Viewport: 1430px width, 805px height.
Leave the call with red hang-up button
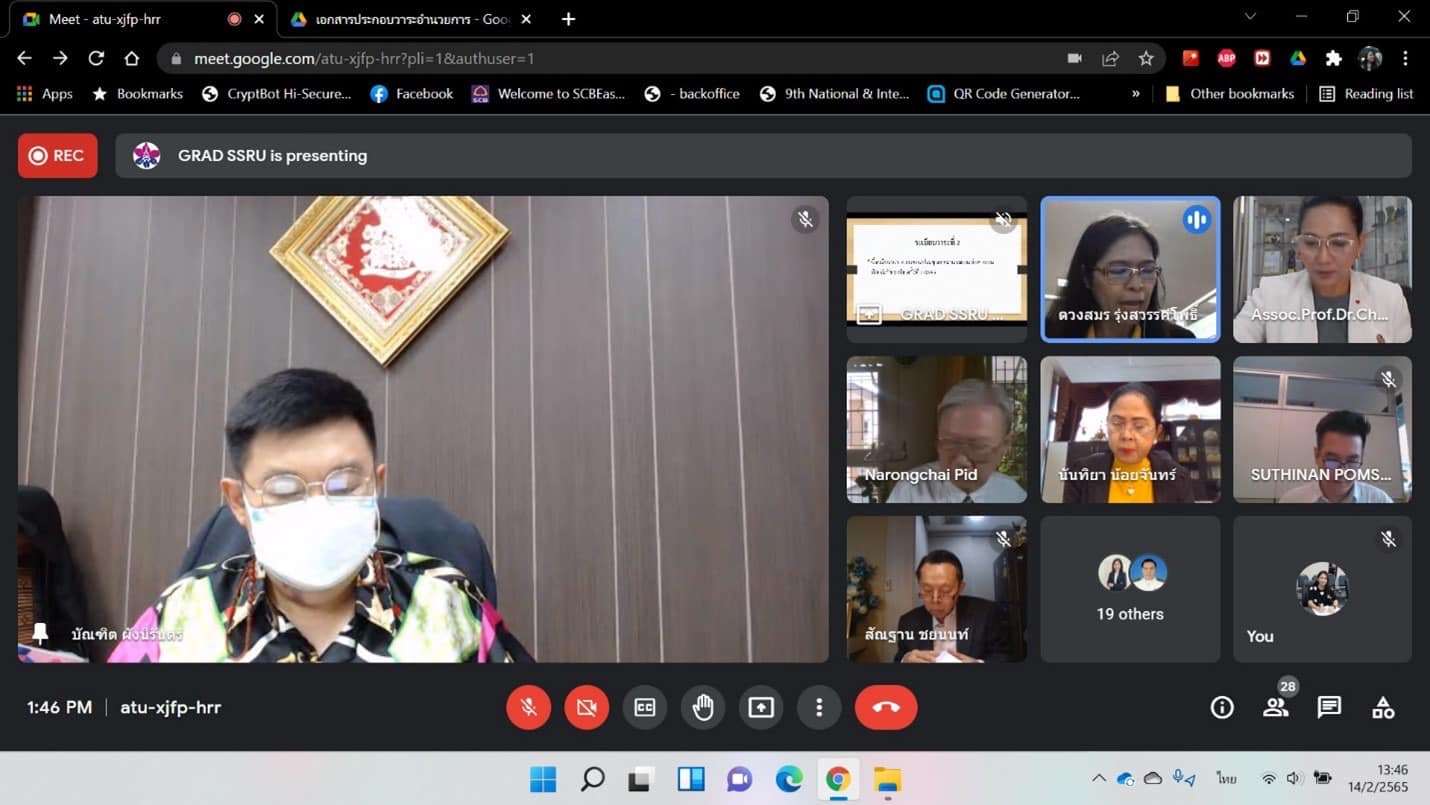886,707
